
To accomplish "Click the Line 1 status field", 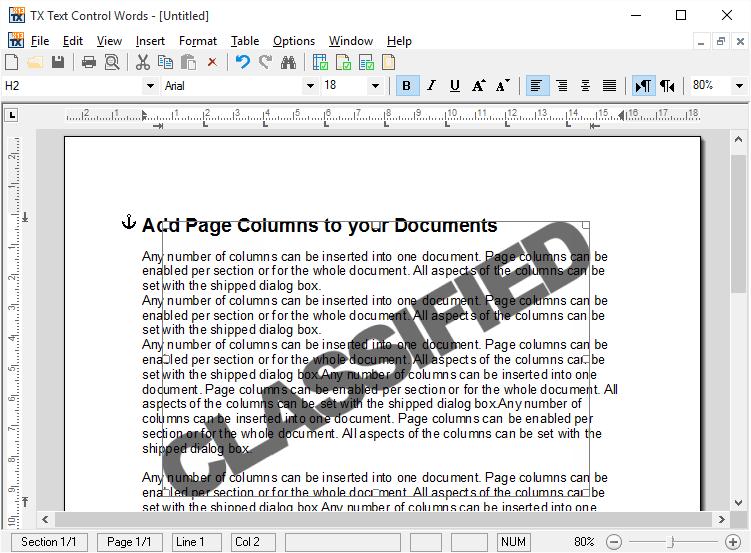I will 196,542.
